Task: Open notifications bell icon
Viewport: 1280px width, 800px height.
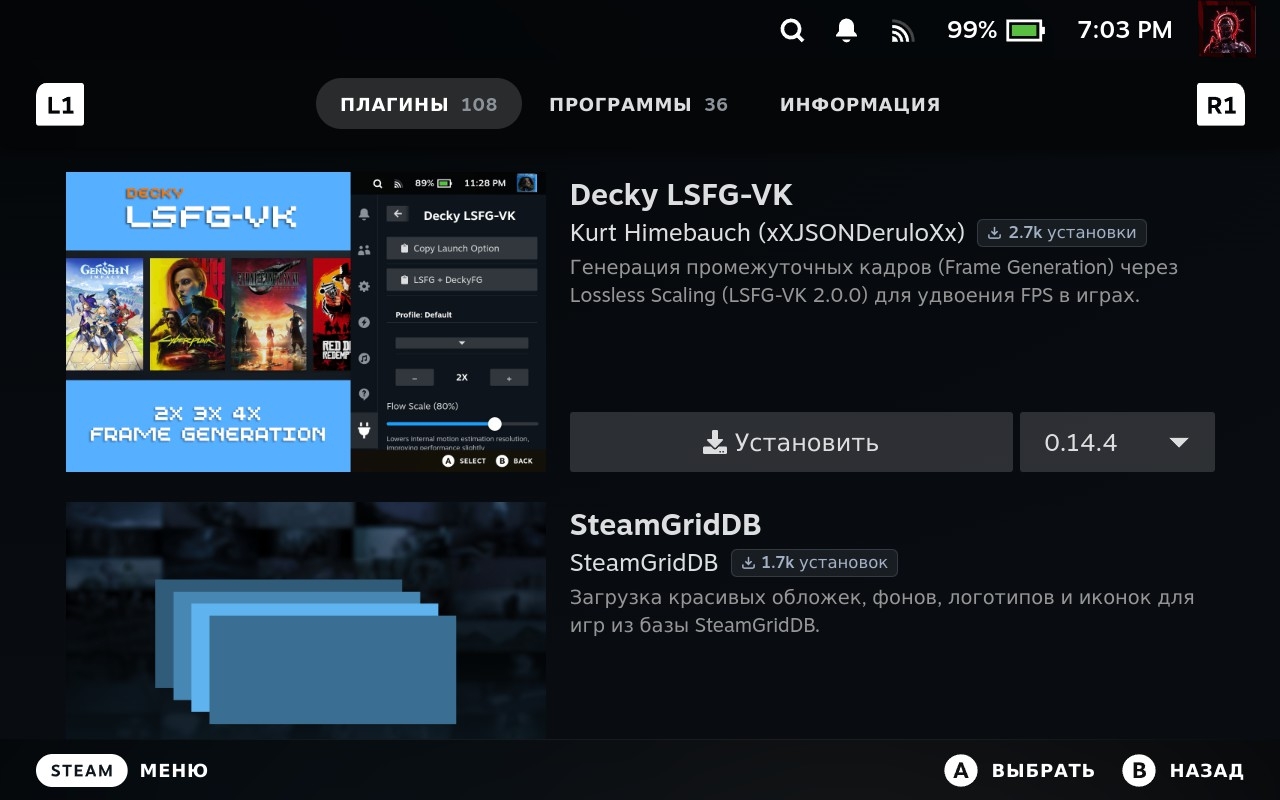Action: coord(846,31)
